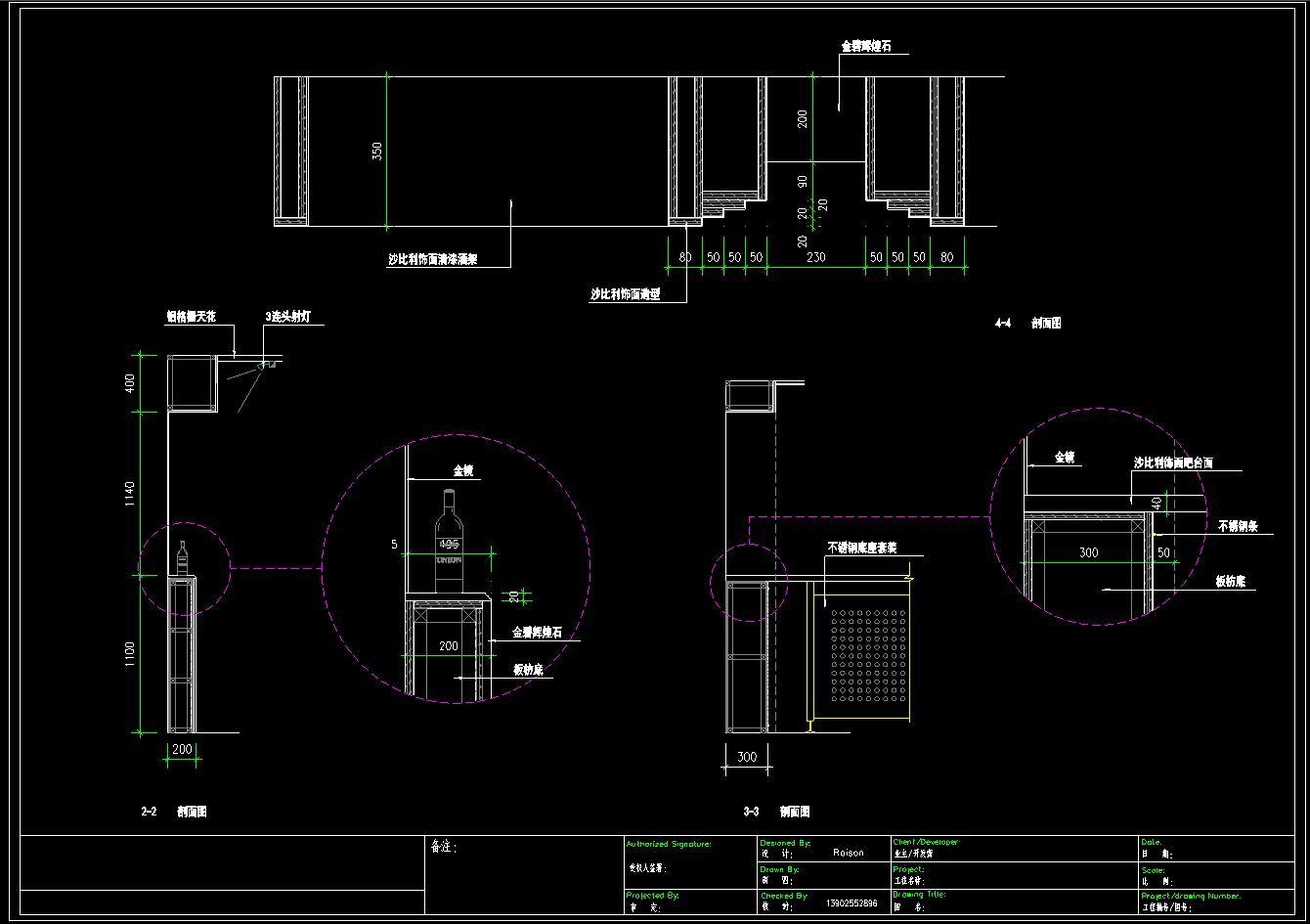Click the 5 dimension beside the wine bottle

coord(395,545)
